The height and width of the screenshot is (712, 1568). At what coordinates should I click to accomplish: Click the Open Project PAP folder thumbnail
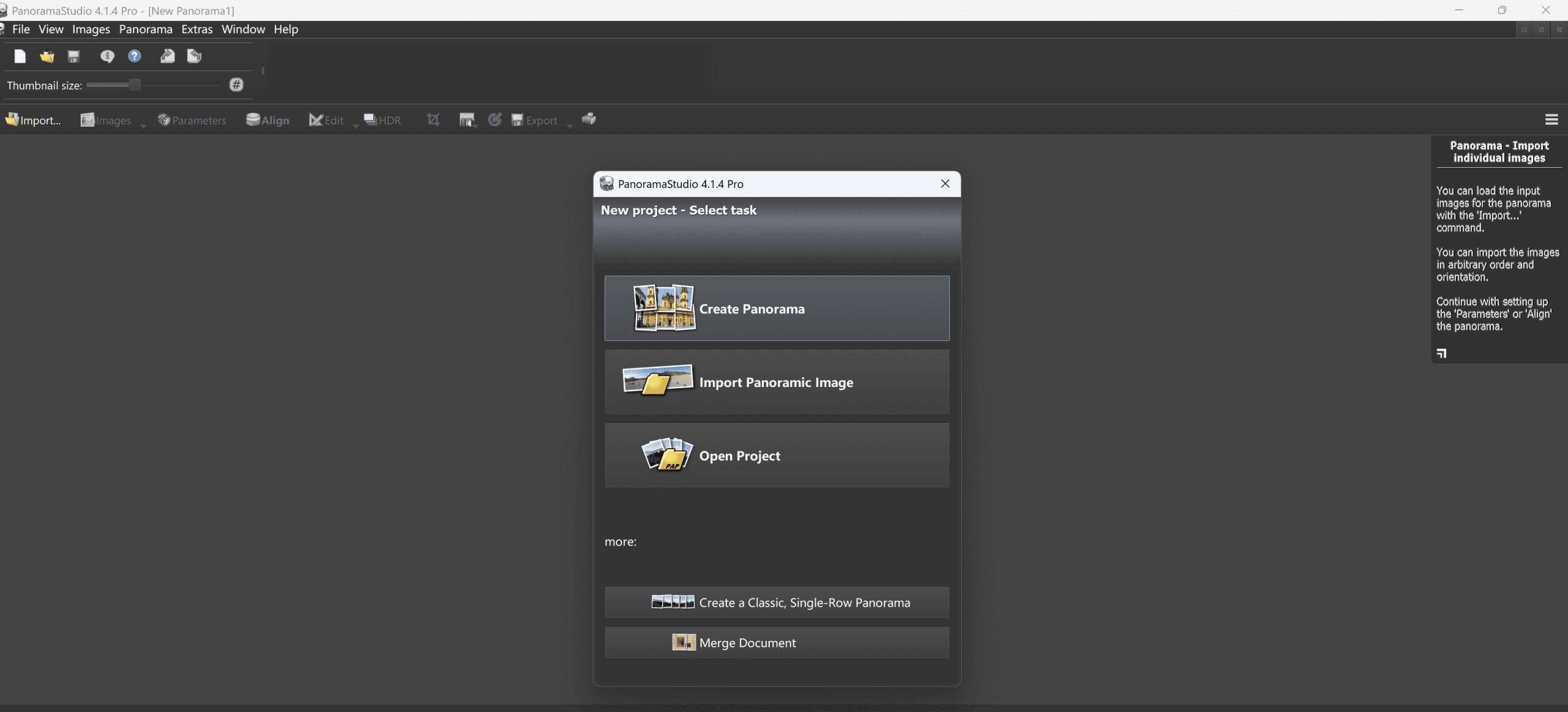667,454
